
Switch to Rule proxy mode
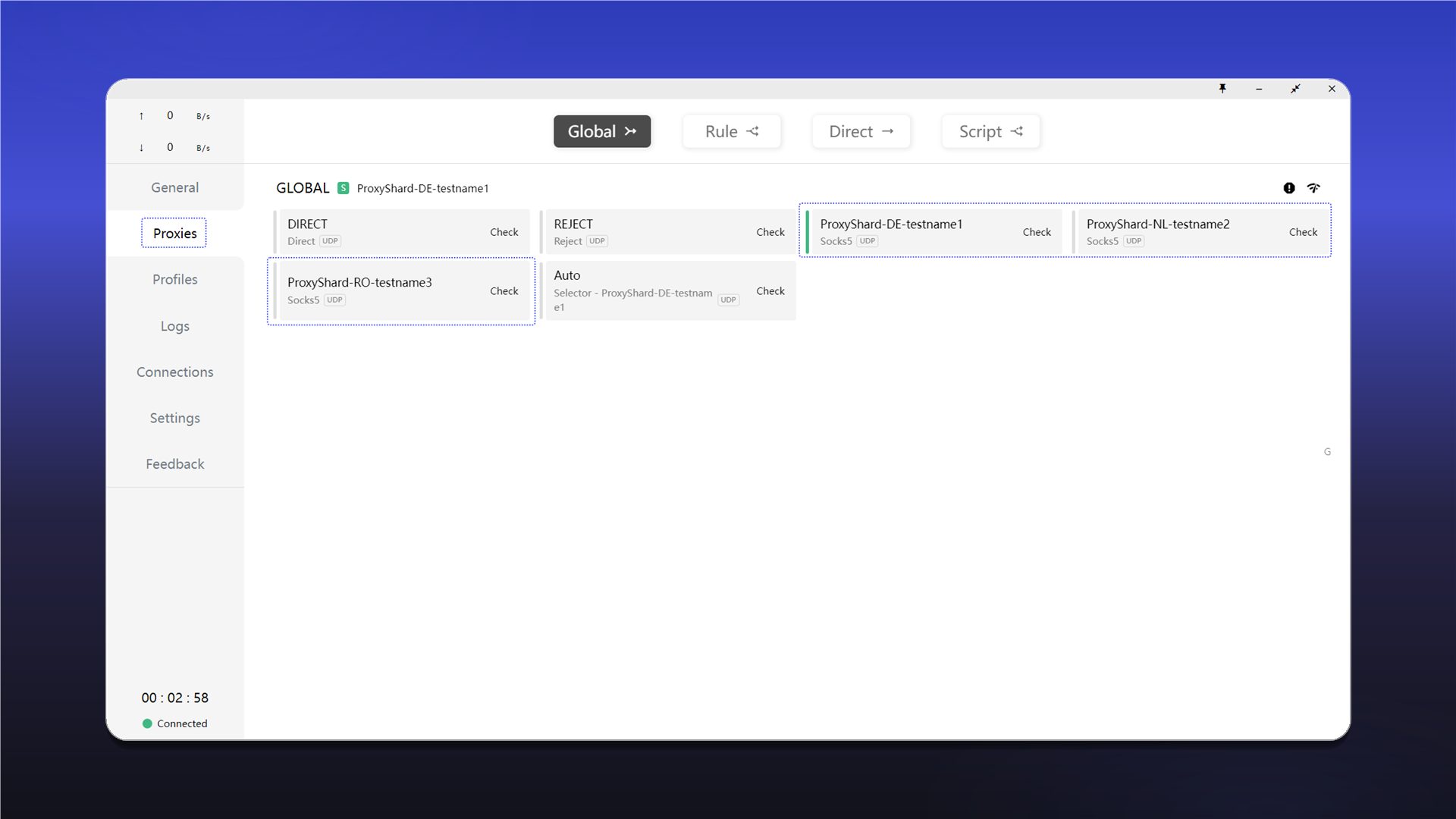732,131
